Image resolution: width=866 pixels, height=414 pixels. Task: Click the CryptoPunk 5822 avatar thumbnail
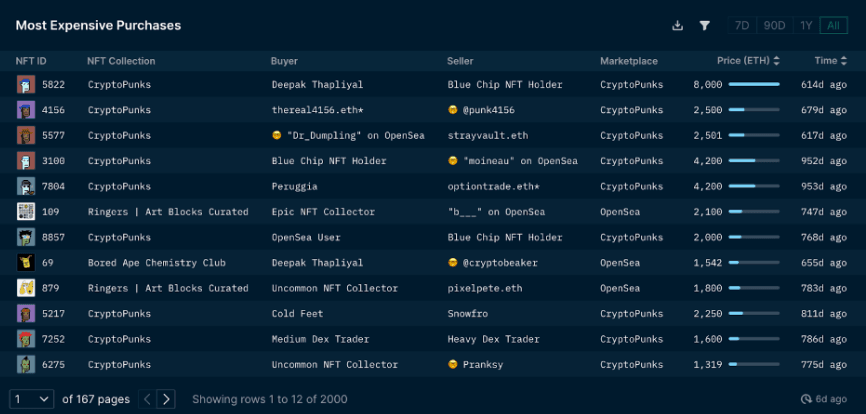tap(26, 85)
